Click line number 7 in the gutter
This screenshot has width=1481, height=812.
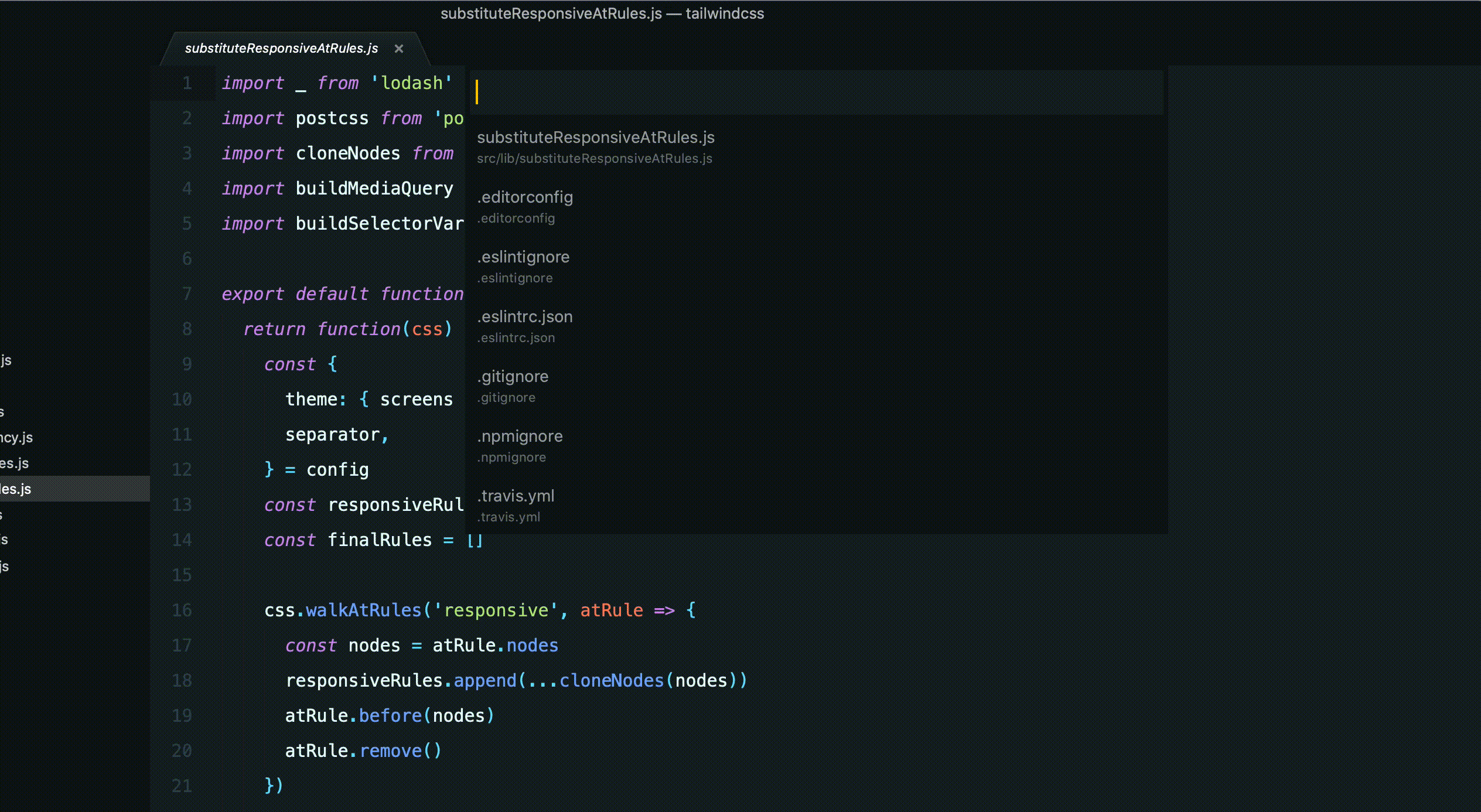tap(187, 294)
